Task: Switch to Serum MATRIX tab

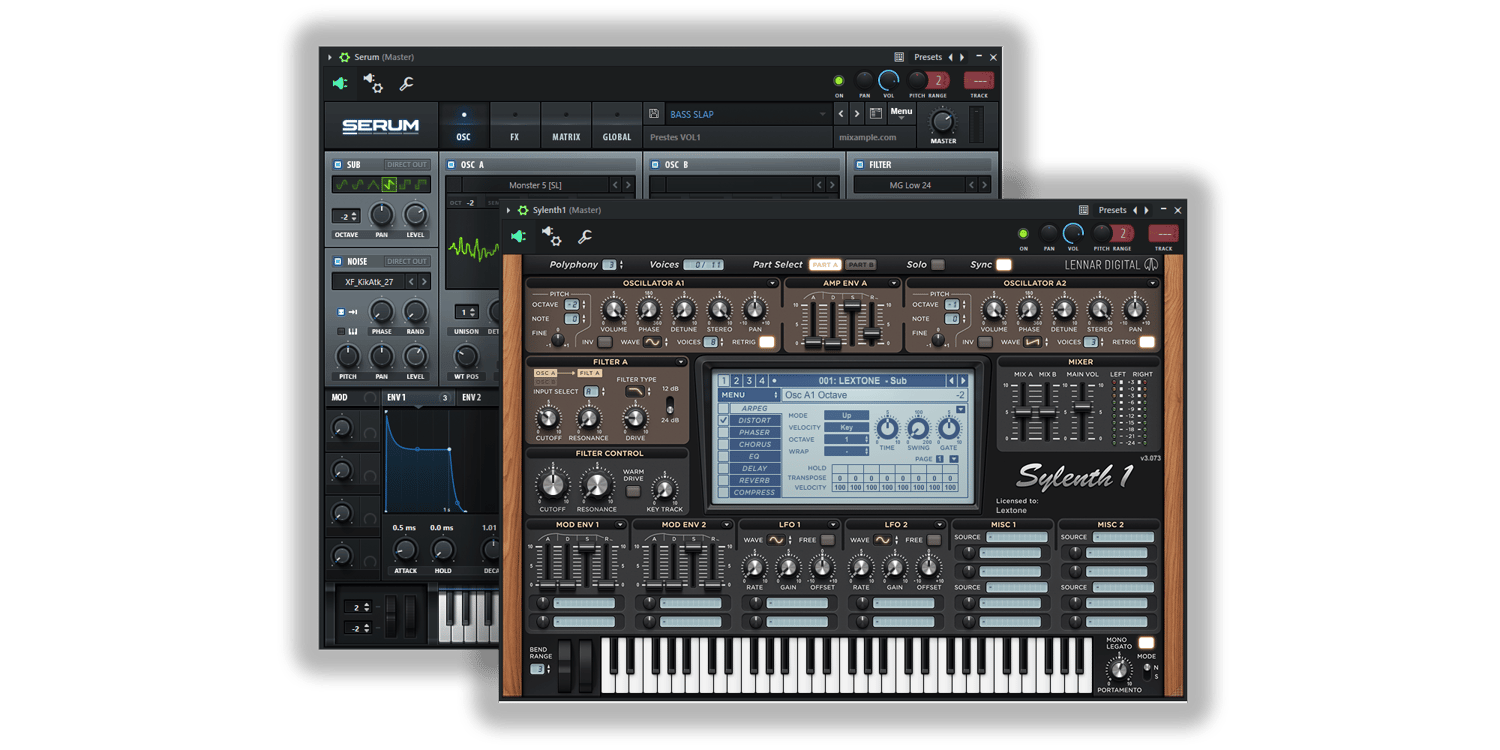Action: [x=566, y=126]
